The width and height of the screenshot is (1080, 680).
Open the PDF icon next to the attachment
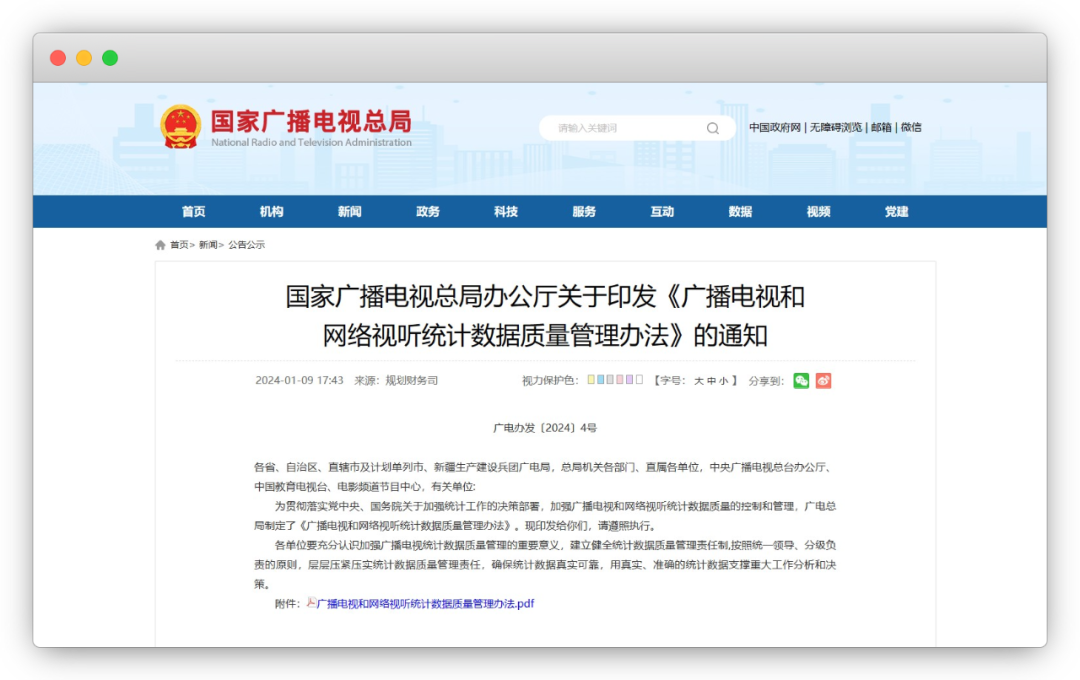coord(313,604)
